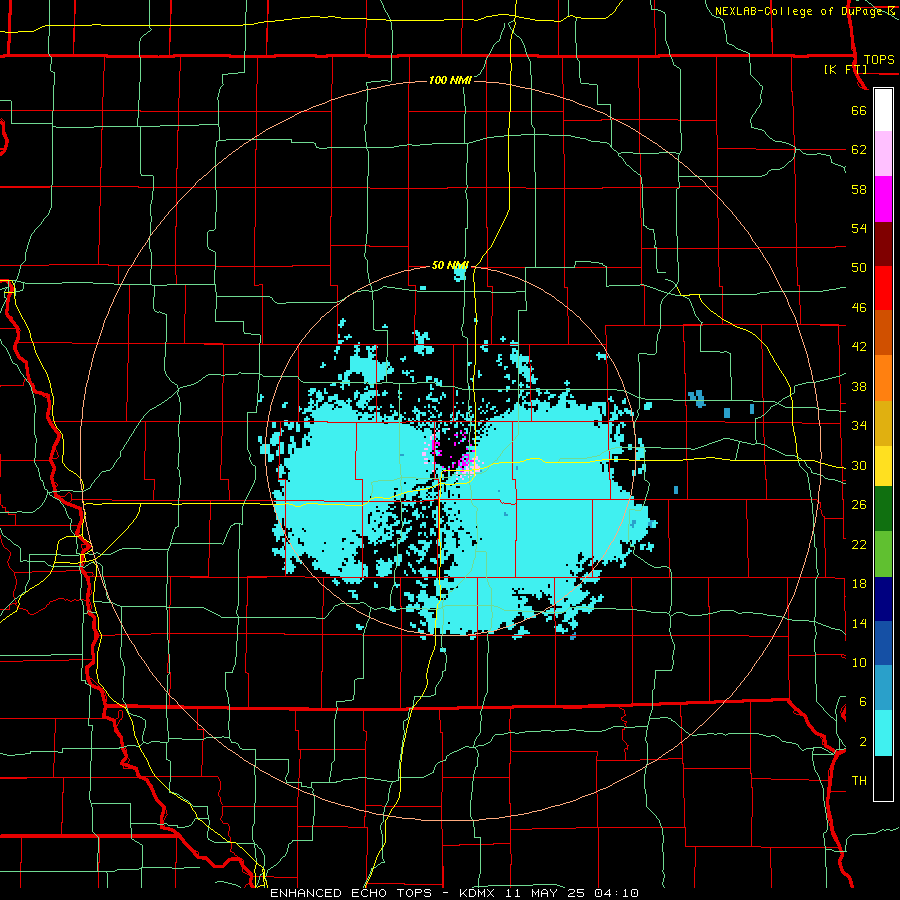Click the gold swatch in the legend
This screenshot has width=900, height=900.
click(x=883, y=423)
